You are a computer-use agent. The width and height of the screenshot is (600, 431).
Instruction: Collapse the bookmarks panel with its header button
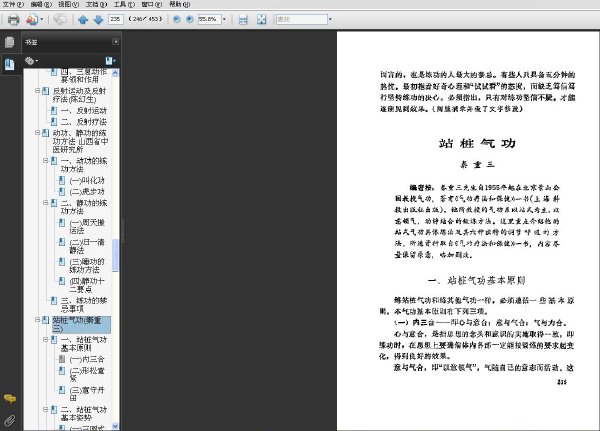pos(115,42)
